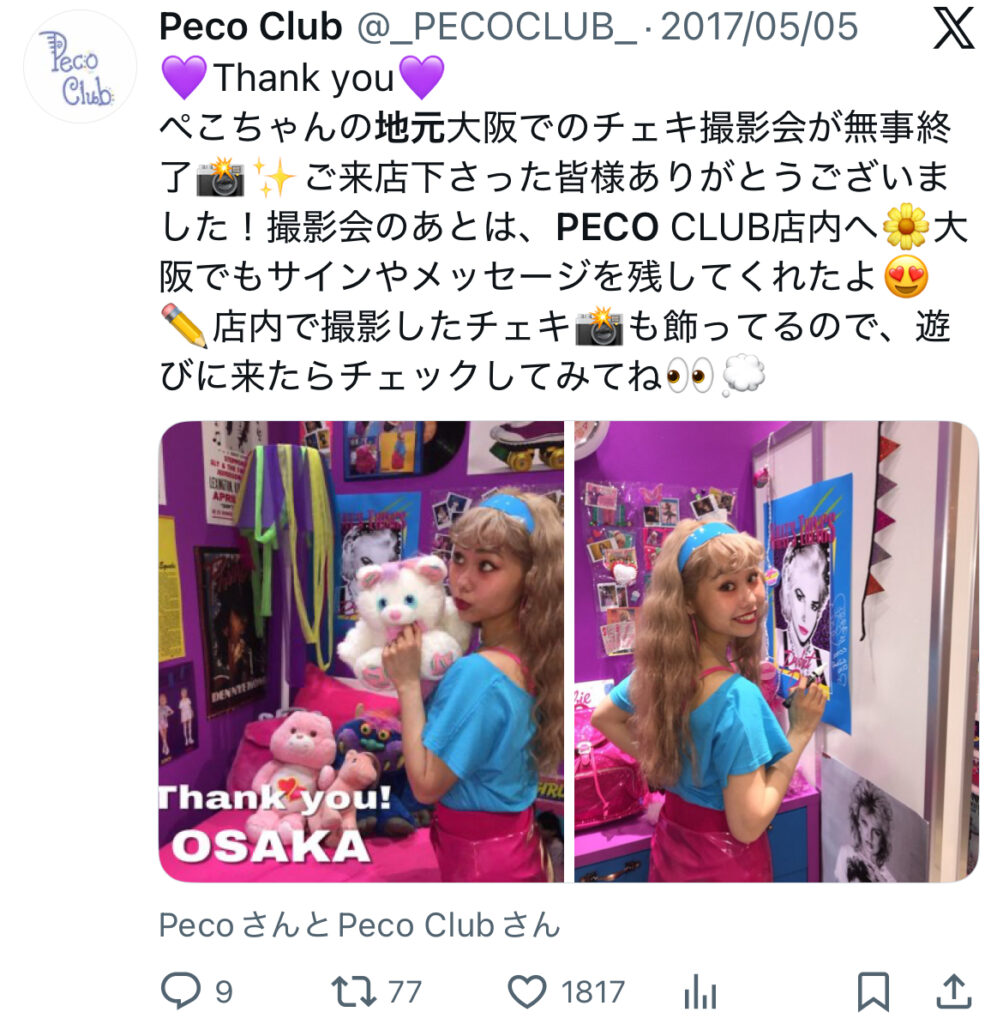
Task: Open the photo signing blue poster
Action: pyautogui.click(x=776, y=652)
